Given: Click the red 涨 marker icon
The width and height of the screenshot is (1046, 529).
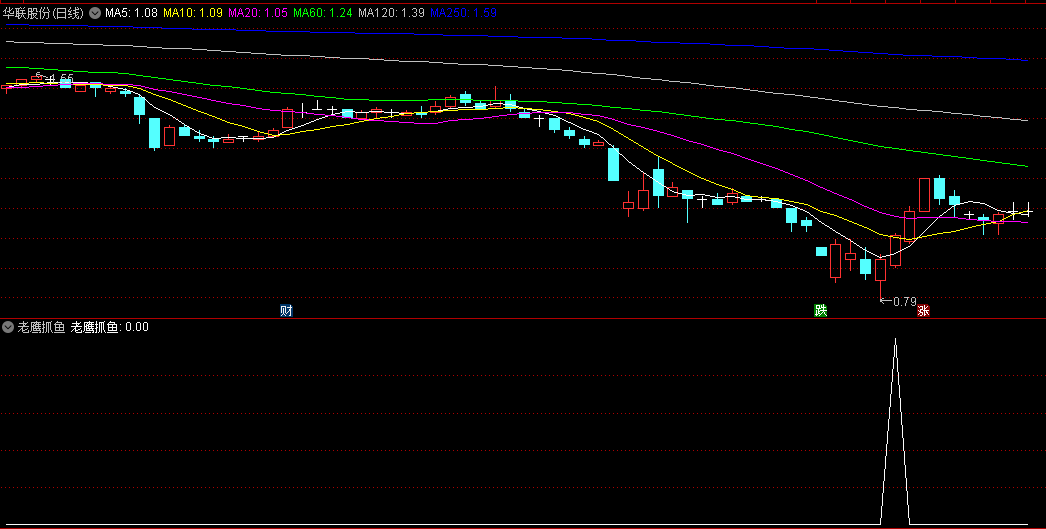Looking at the screenshot, I should click(923, 311).
